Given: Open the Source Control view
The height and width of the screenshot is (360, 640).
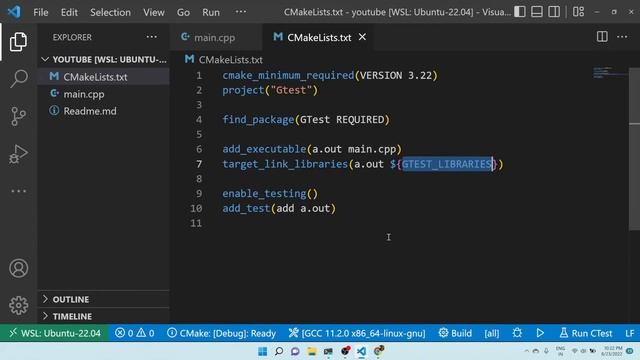Looking at the screenshot, I should [18, 116].
